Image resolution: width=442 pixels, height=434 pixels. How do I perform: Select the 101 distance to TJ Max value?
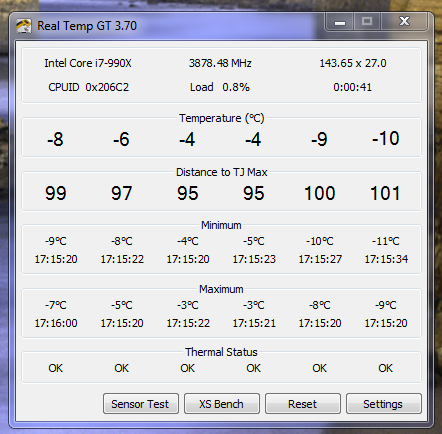(385, 193)
